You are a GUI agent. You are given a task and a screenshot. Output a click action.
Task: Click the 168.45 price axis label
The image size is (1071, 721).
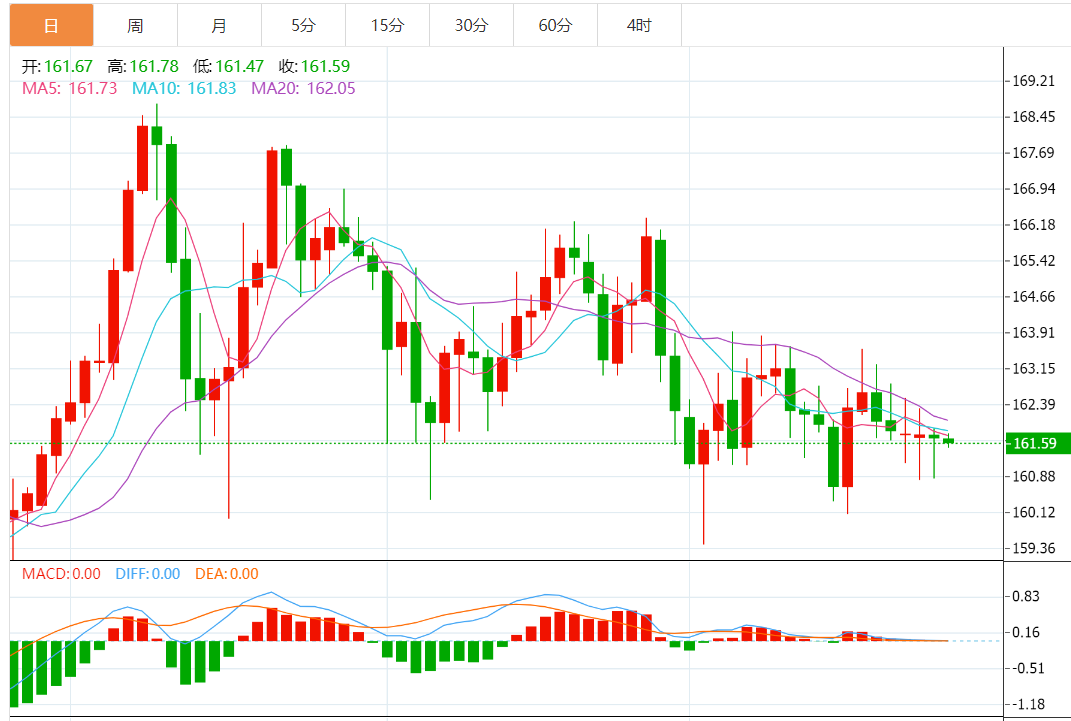(1033, 117)
